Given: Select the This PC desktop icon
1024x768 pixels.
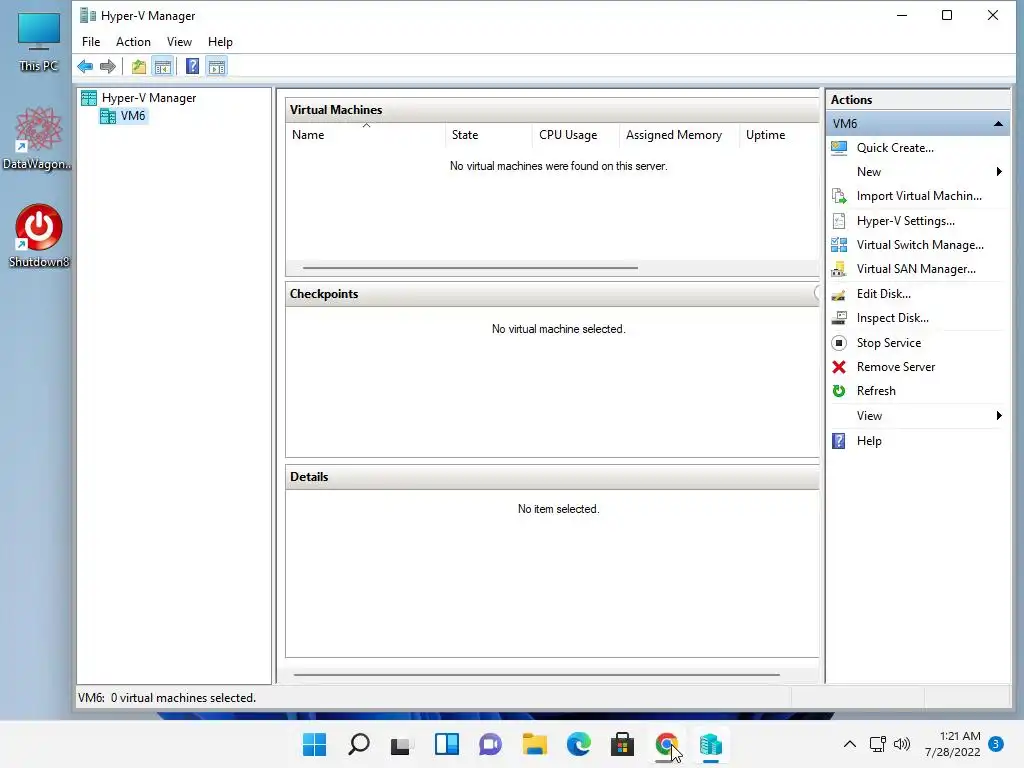Looking at the screenshot, I should pyautogui.click(x=39, y=42).
